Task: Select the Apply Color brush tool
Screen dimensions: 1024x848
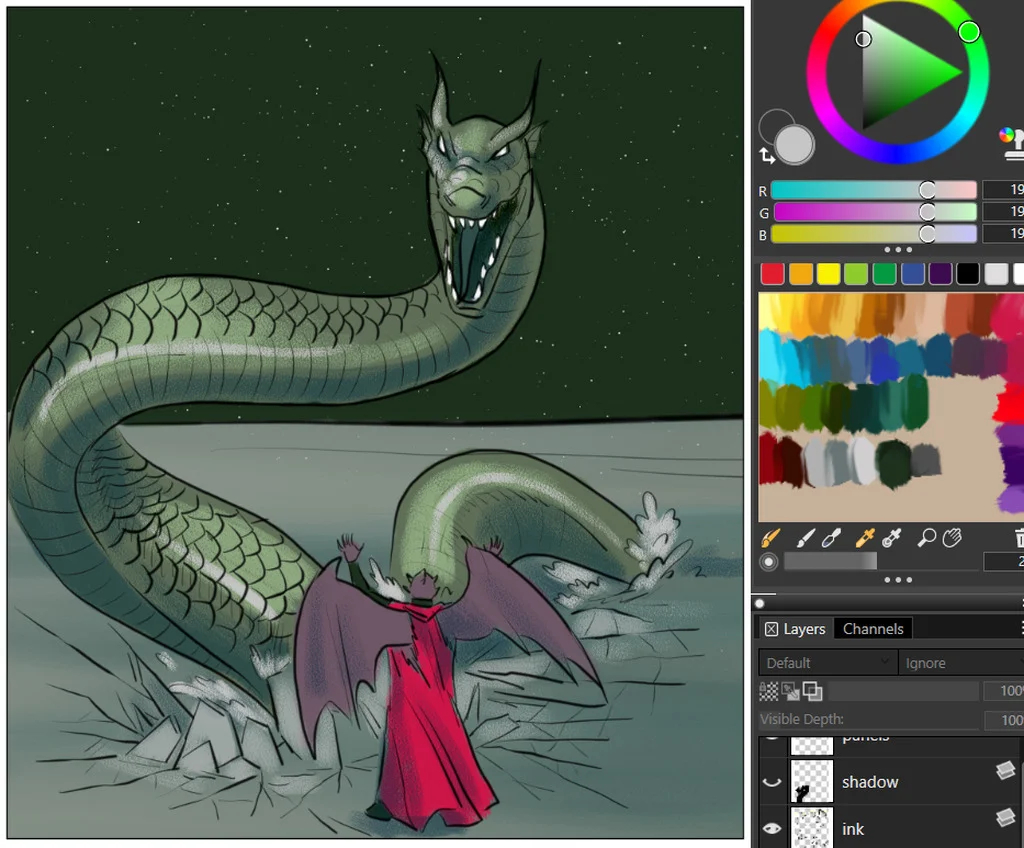Action: point(807,539)
